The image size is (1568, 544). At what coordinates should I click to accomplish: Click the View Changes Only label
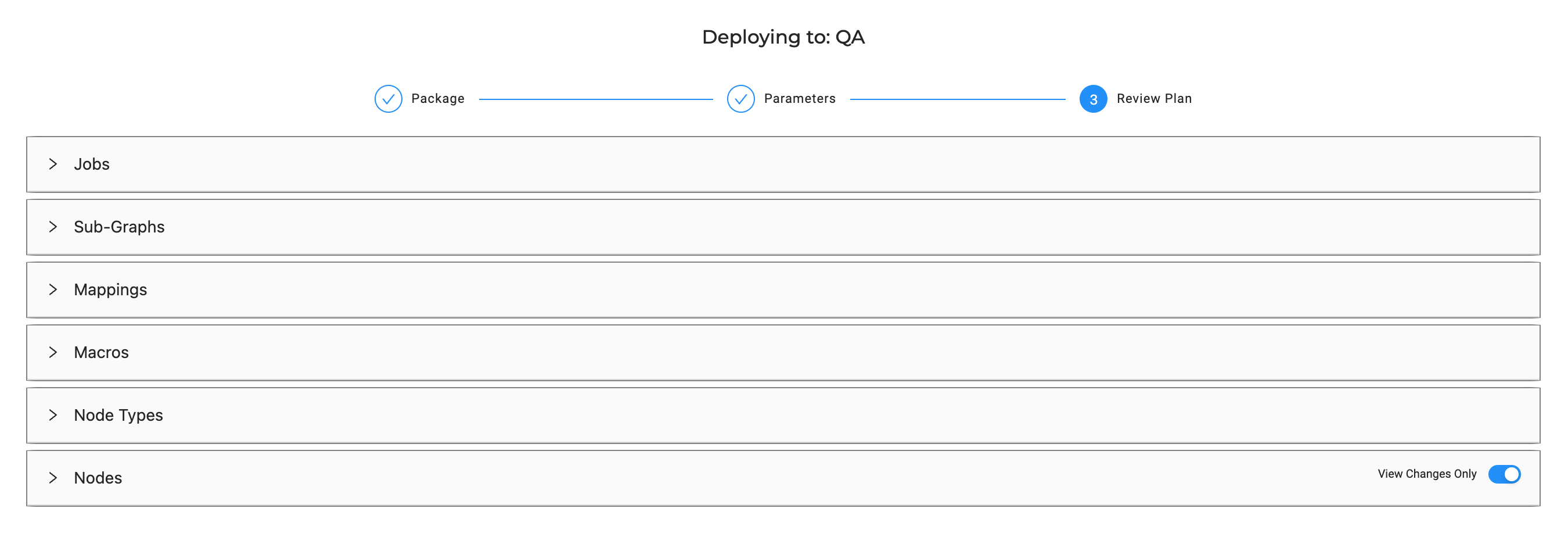click(1427, 474)
